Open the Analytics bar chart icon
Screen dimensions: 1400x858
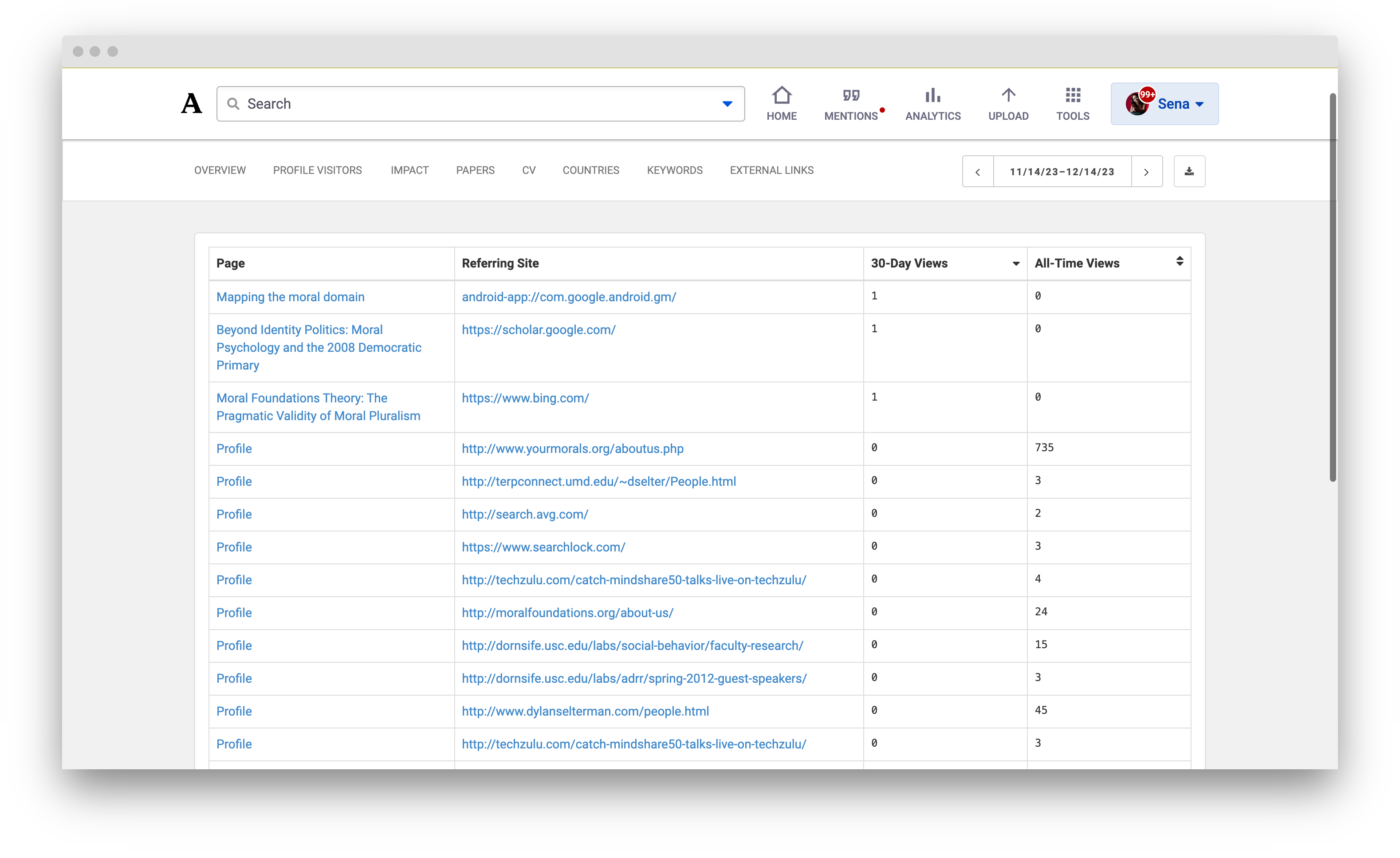click(x=932, y=95)
